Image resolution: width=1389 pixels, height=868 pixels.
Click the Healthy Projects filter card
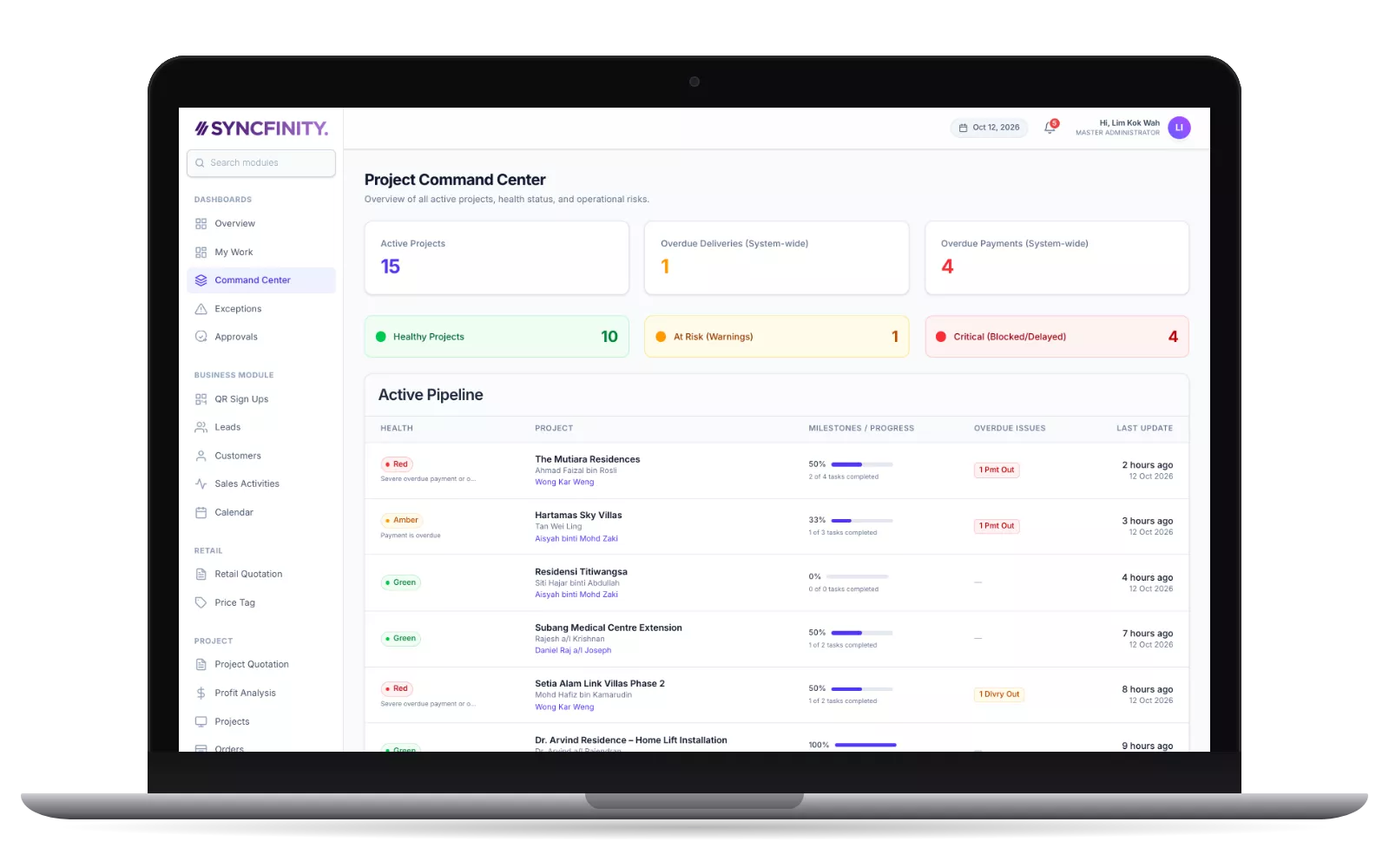click(497, 337)
